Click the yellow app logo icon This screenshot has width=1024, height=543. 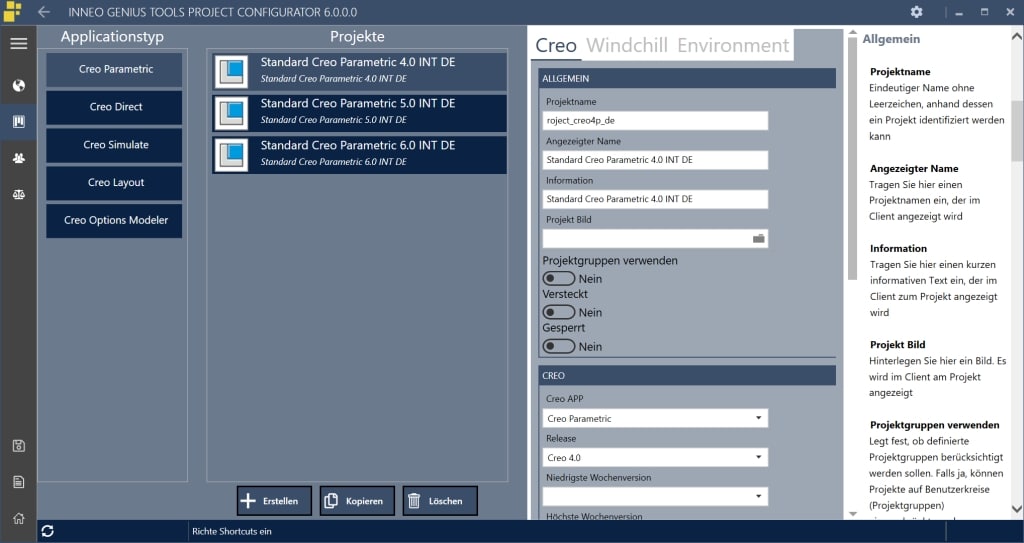(12, 11)
